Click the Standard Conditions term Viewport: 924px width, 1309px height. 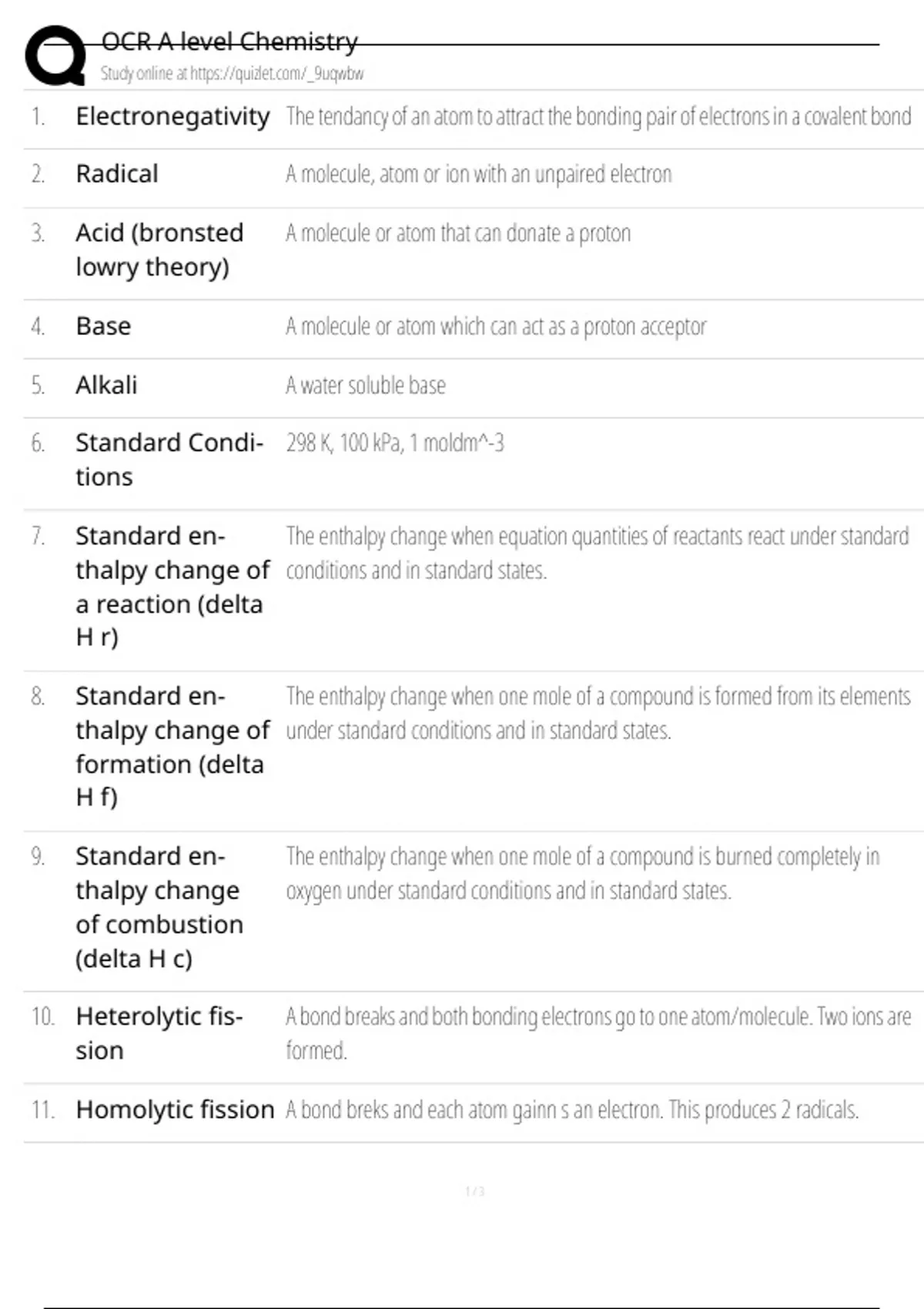[169, 460]
